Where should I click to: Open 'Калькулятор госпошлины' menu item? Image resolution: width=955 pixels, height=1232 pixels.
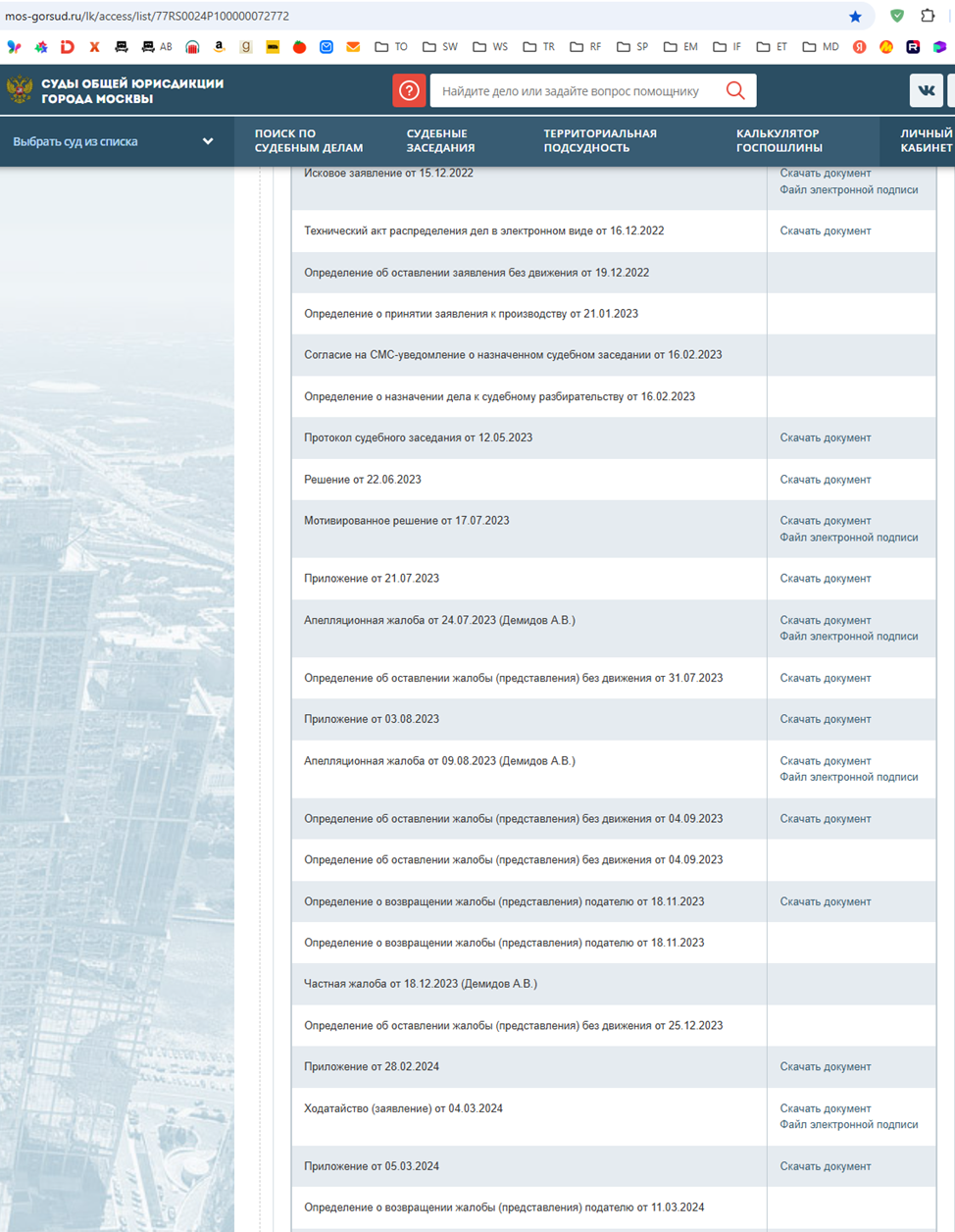779,140
